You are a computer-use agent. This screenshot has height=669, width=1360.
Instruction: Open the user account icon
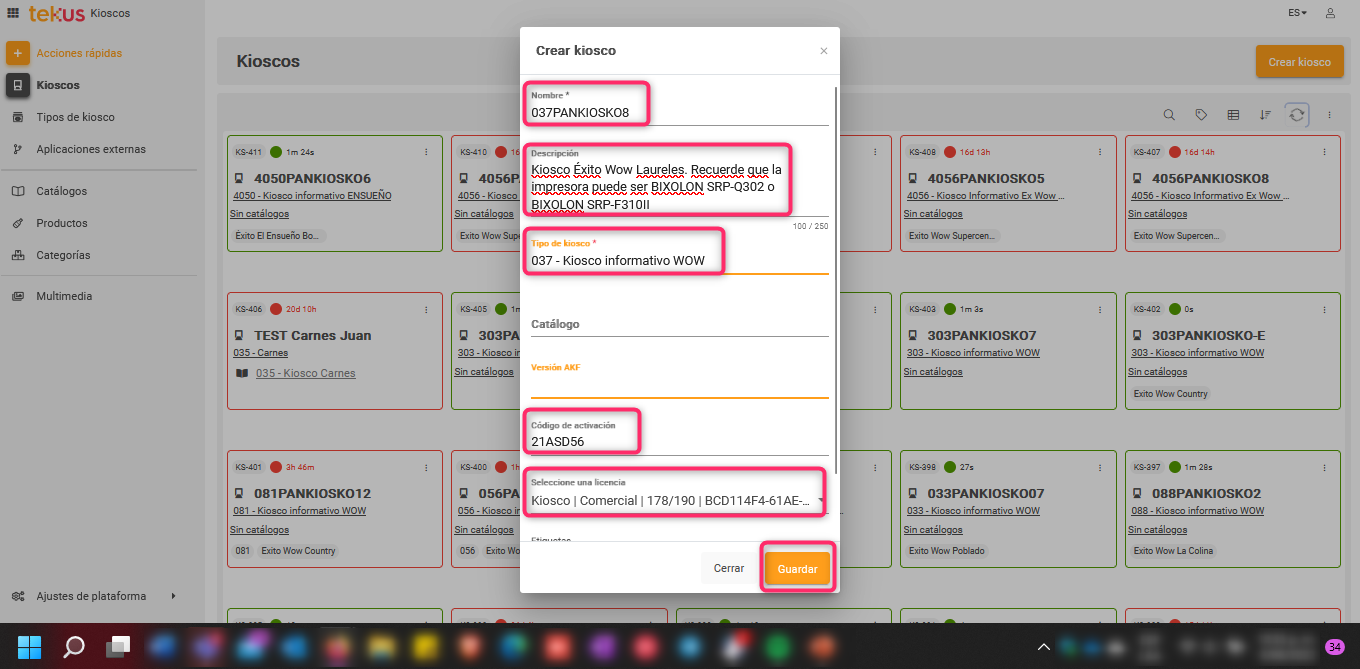click(x=1330, y=13)
